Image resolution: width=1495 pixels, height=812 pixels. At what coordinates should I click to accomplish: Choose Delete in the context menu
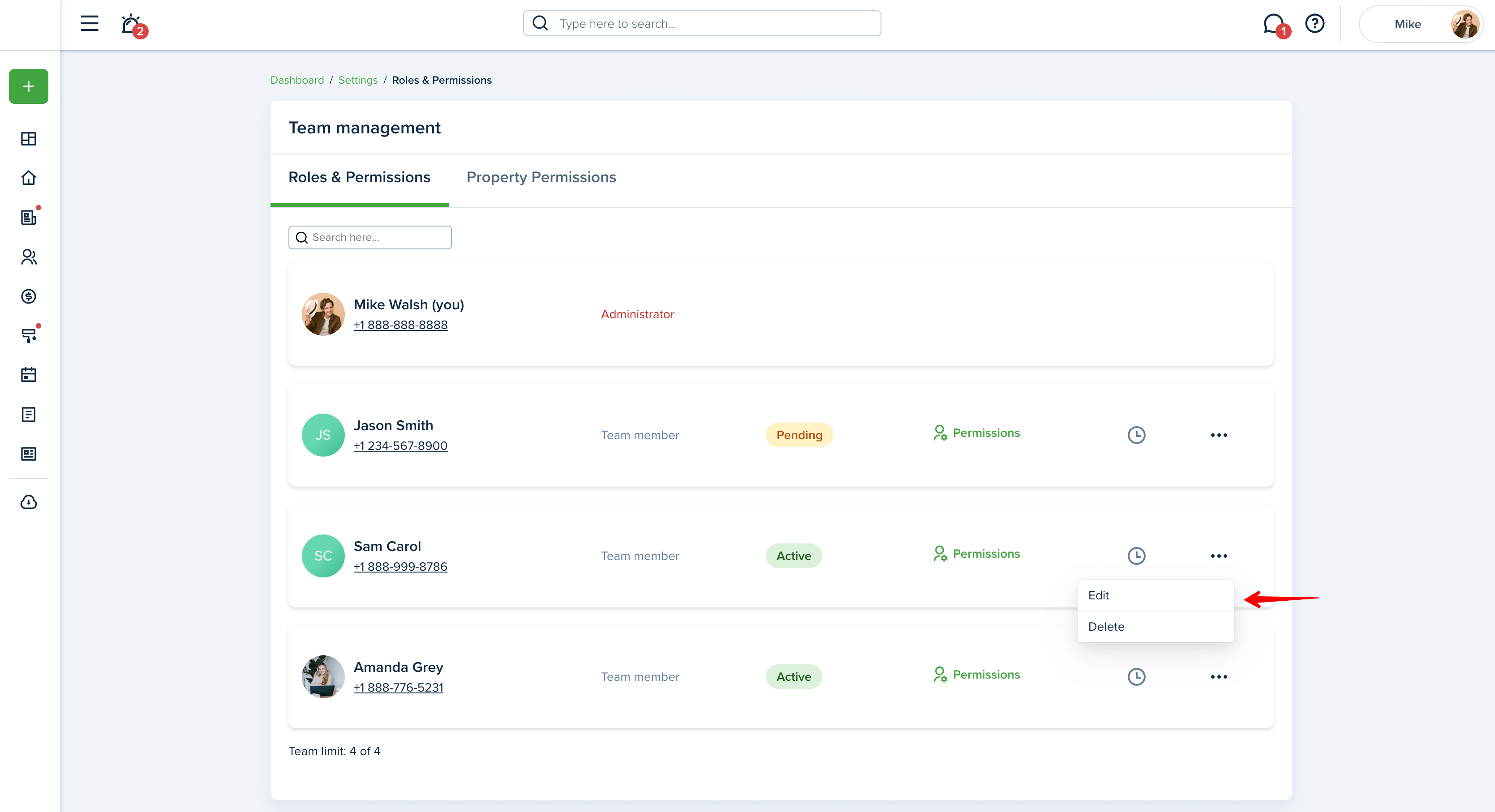tap(1156, 627)
